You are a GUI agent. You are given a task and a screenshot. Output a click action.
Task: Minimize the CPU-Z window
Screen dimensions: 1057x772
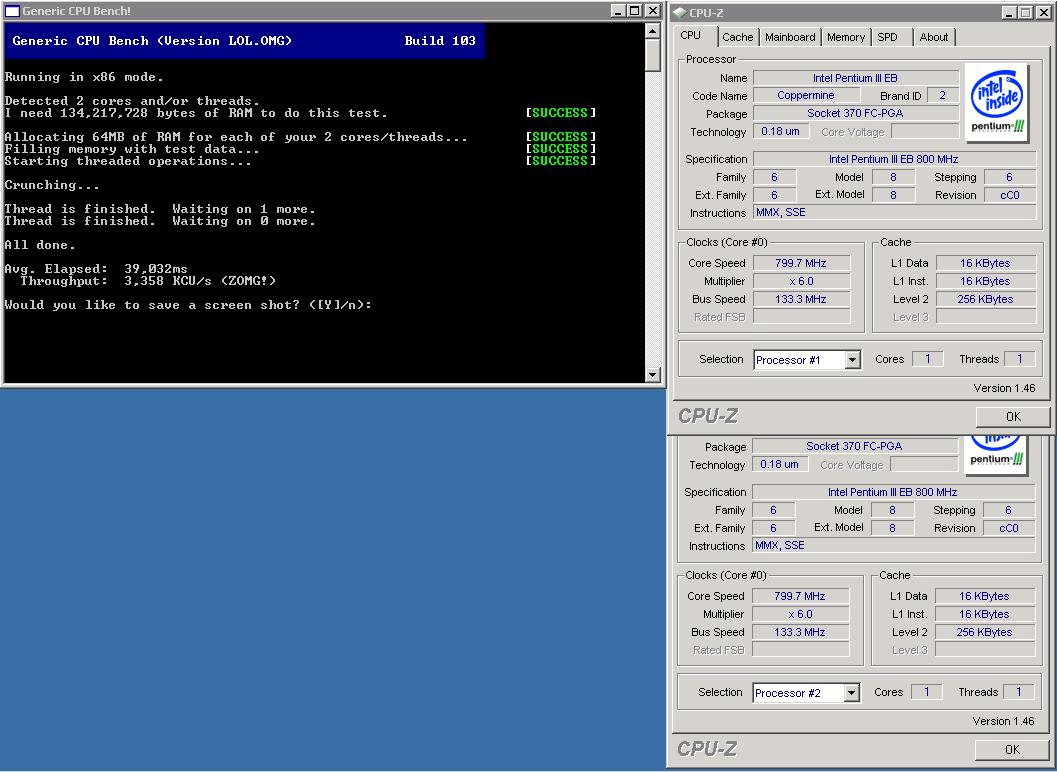1008,13
